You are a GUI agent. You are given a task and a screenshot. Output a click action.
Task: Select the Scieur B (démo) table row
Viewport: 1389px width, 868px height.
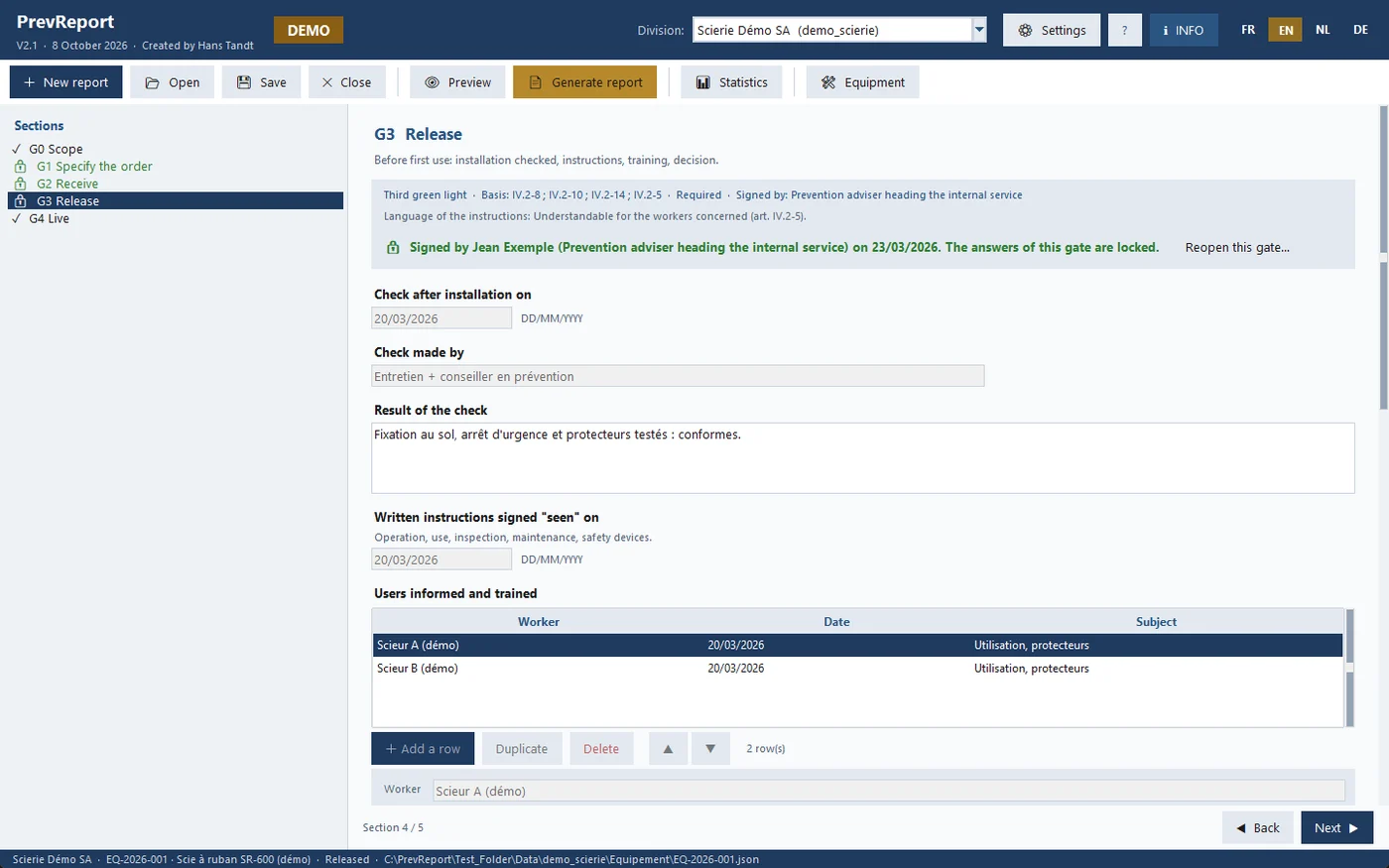coord(857,669)
